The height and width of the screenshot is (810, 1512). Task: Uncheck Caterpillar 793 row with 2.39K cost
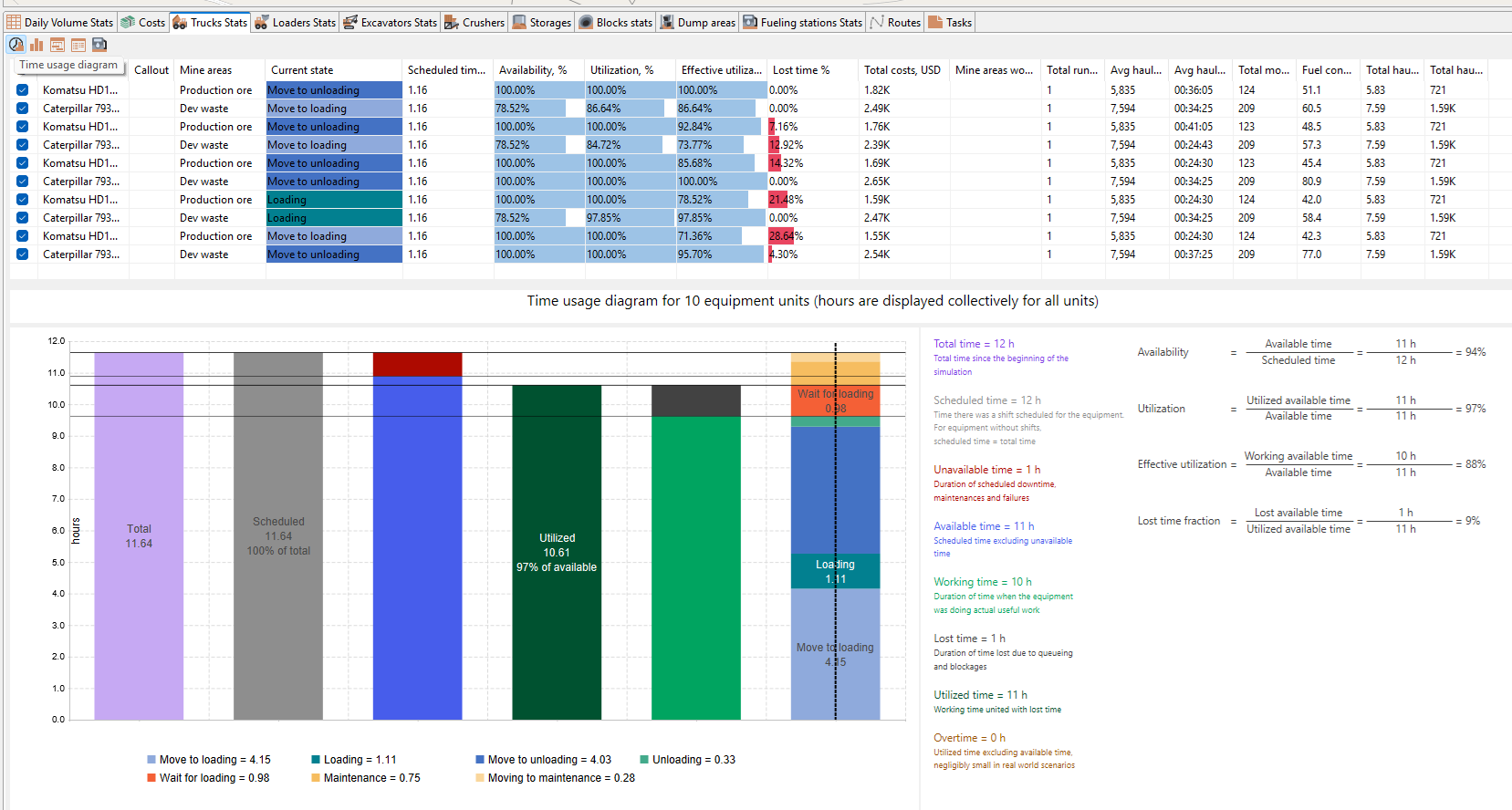[x=22, y=145]
